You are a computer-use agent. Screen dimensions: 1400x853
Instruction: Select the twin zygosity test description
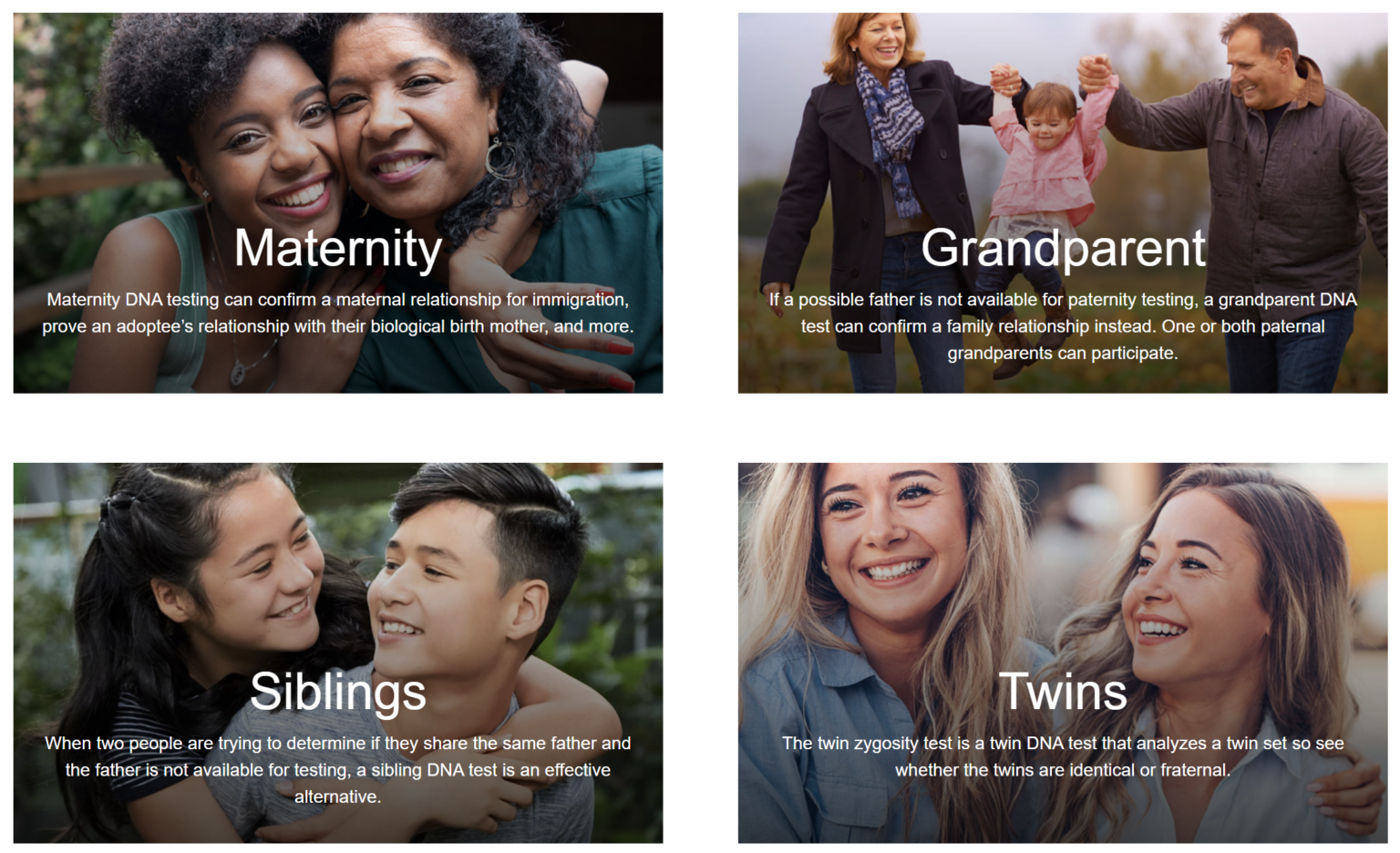click(x=1063, y=756)
